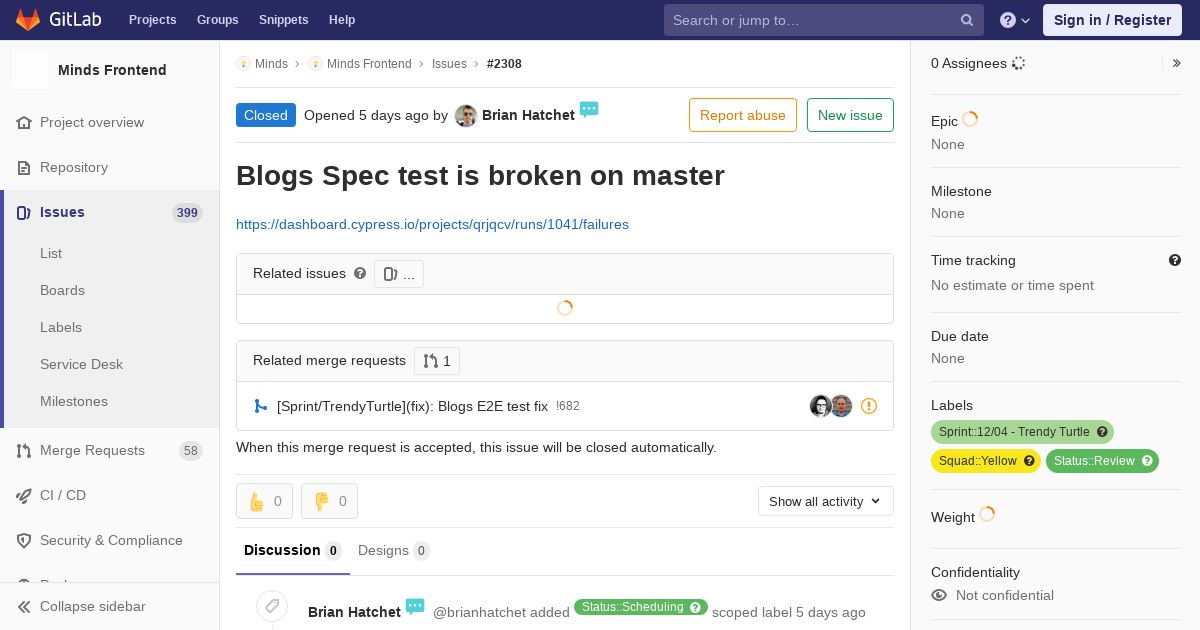Click the Security & Compliance shield icon
1200x630 pixels.
(x=24, y=540)
